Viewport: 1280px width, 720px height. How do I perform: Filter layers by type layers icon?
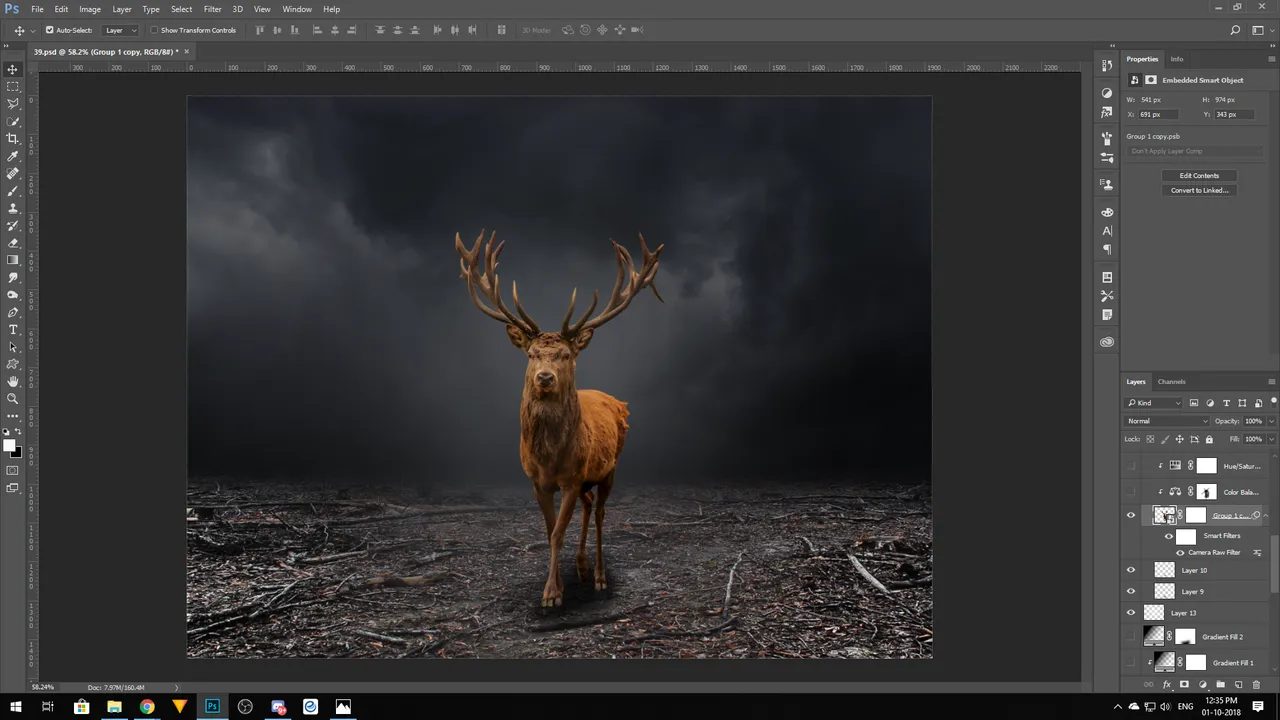[1226, 403]
